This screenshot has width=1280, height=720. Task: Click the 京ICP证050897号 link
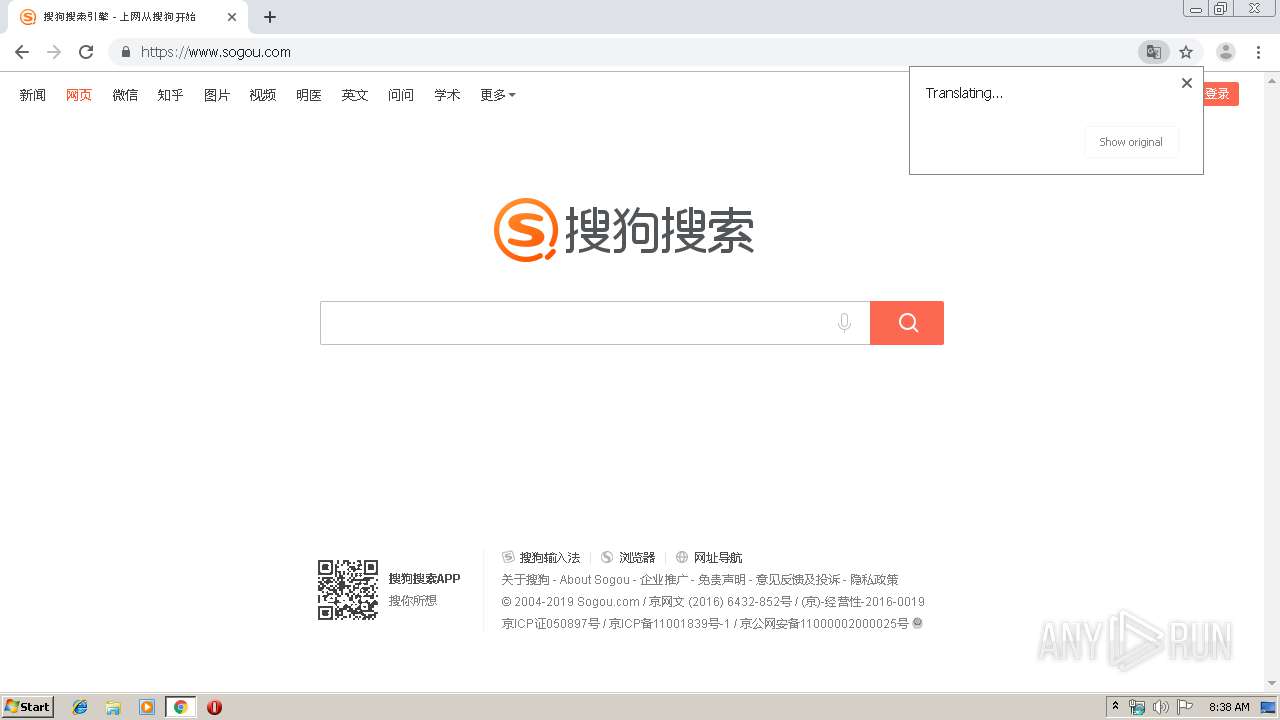[551, 624]
